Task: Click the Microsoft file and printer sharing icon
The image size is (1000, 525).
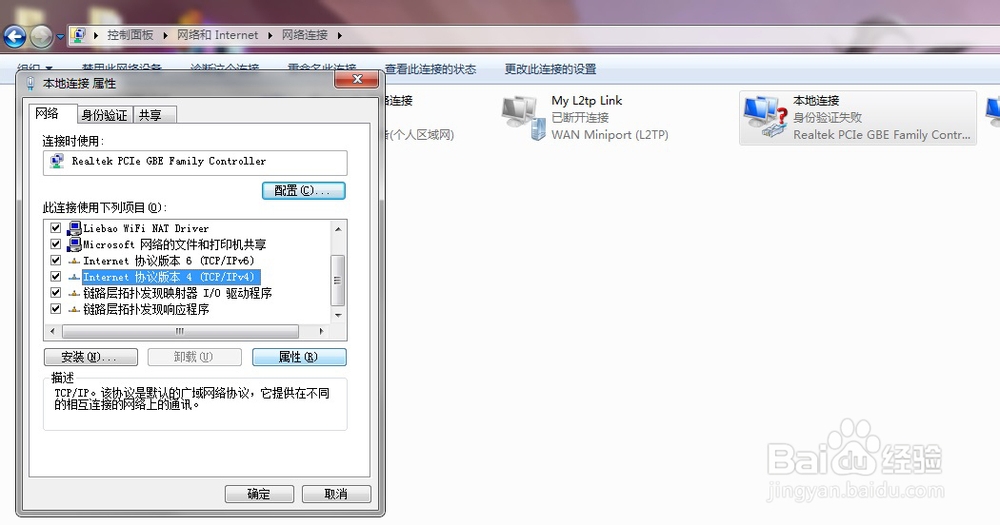Action: tap(74, 244)
